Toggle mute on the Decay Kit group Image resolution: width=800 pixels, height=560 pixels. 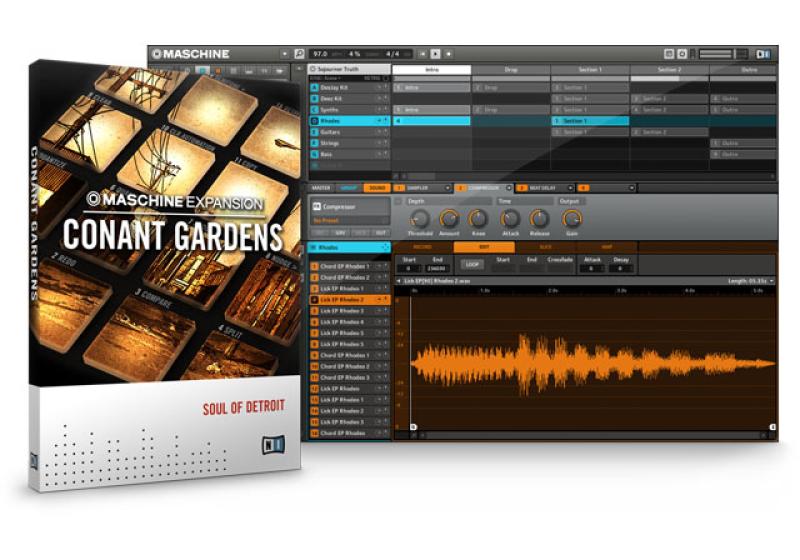379,88
